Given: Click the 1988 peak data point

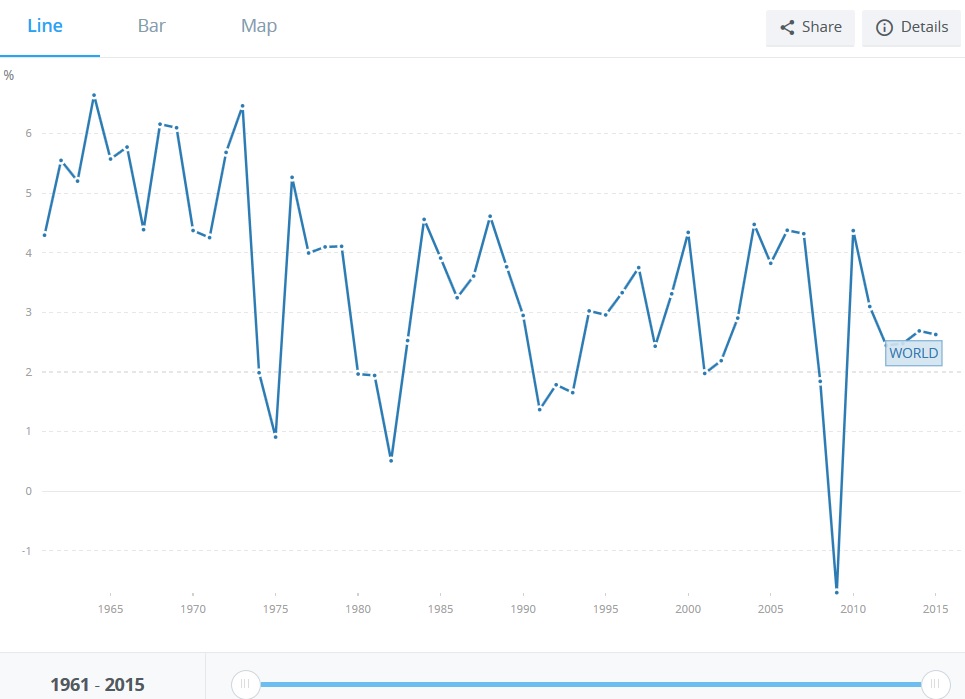Looking at the screenshot, I should [x=490, y=216].
